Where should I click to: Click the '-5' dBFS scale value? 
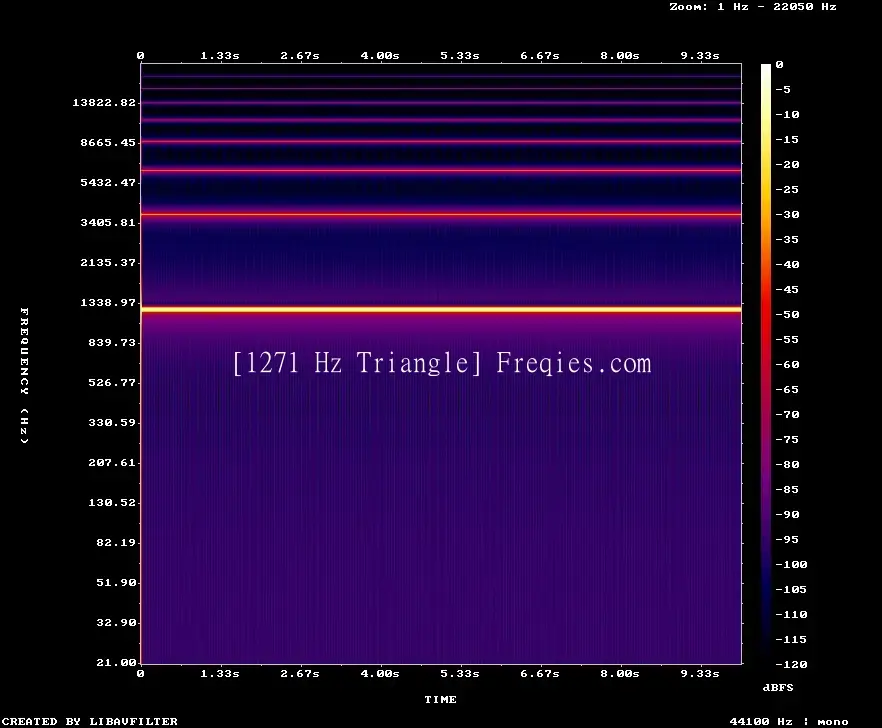coord(783,89)
